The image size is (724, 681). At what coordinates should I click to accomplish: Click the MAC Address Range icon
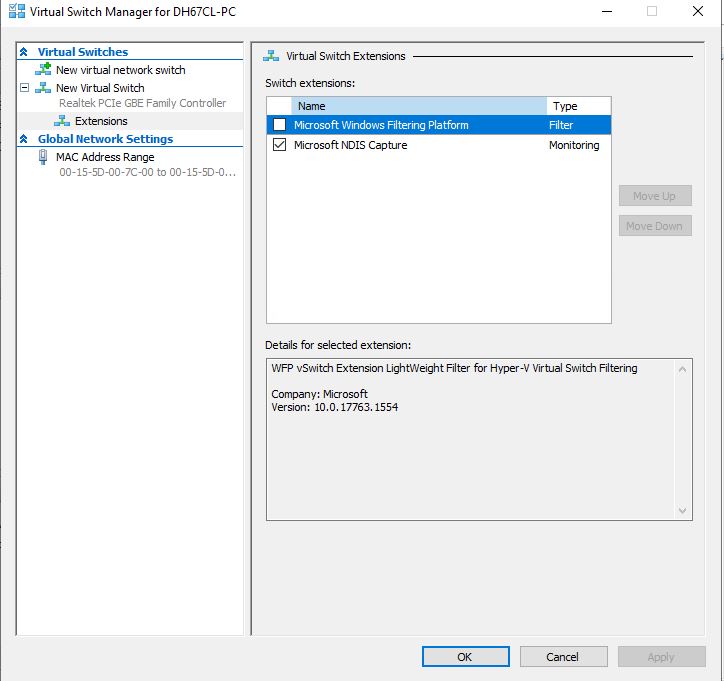click(43, 157)
